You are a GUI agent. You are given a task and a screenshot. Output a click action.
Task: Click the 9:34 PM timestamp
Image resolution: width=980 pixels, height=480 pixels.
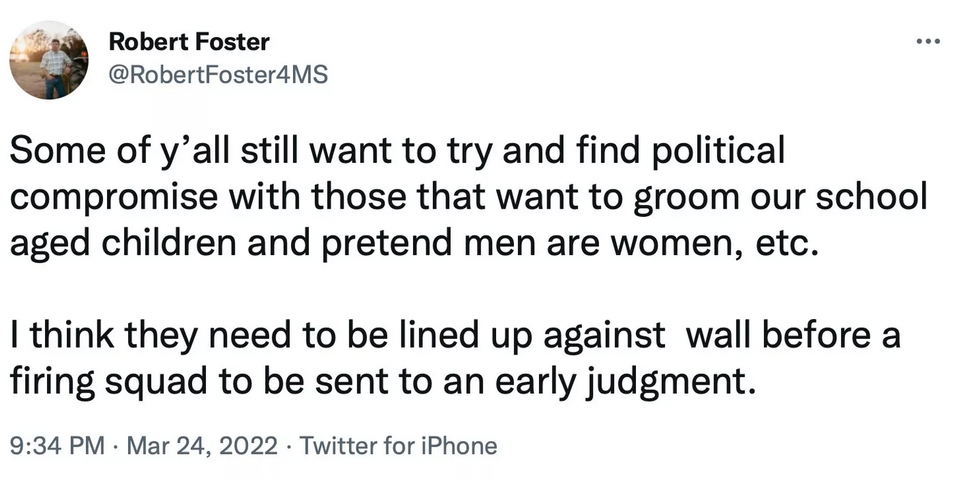(57, 444)
